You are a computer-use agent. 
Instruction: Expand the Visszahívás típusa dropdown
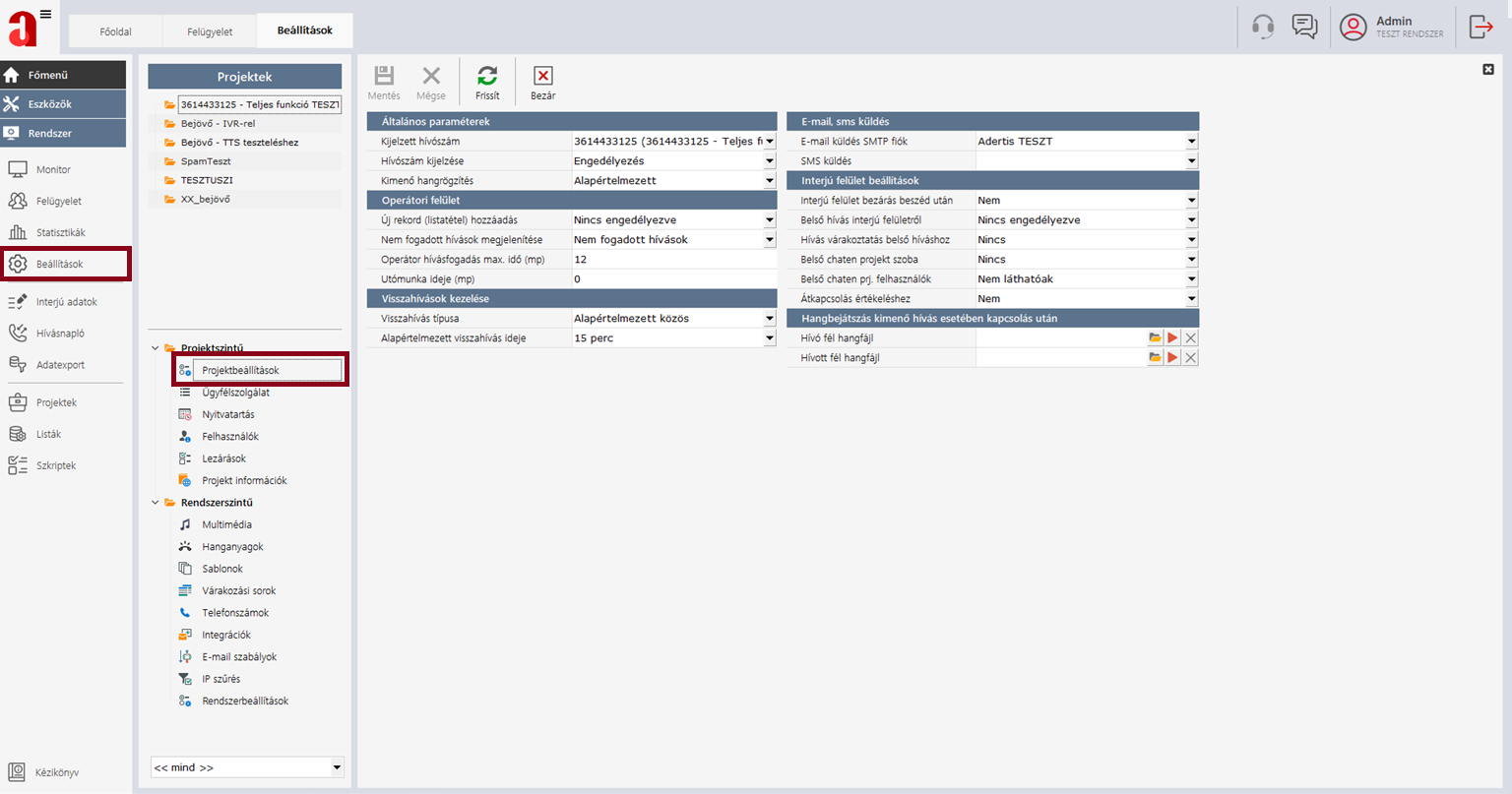coord(769,319)
